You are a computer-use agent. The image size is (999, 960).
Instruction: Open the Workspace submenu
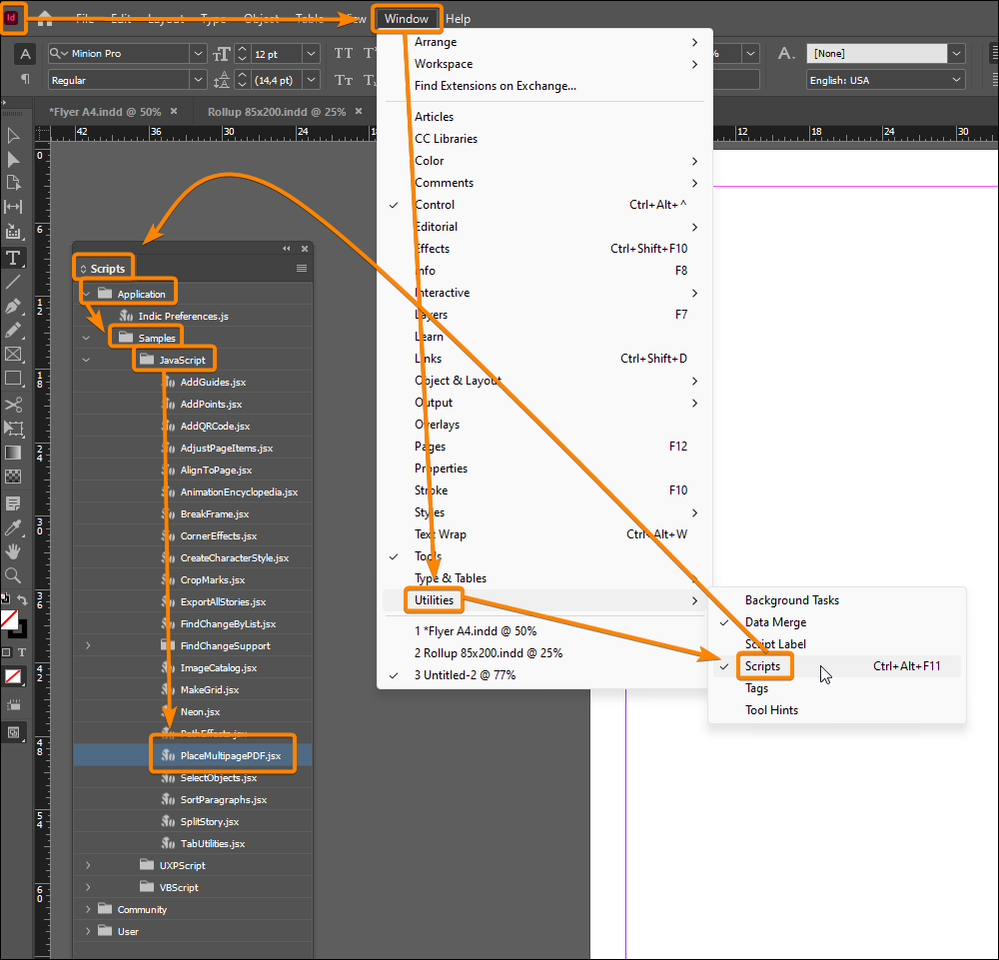545,64
